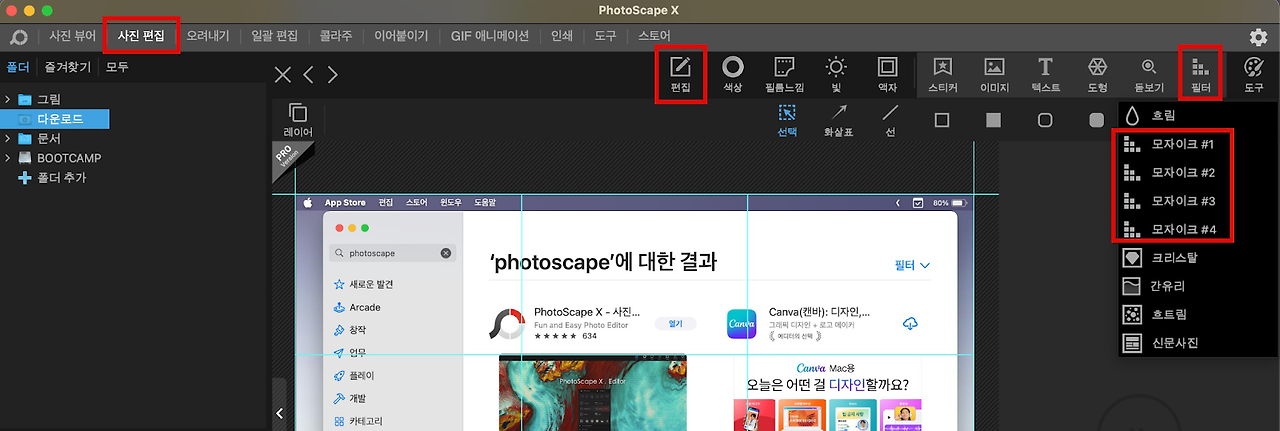Switch to the 오려내기 tab

pos(208,36)
